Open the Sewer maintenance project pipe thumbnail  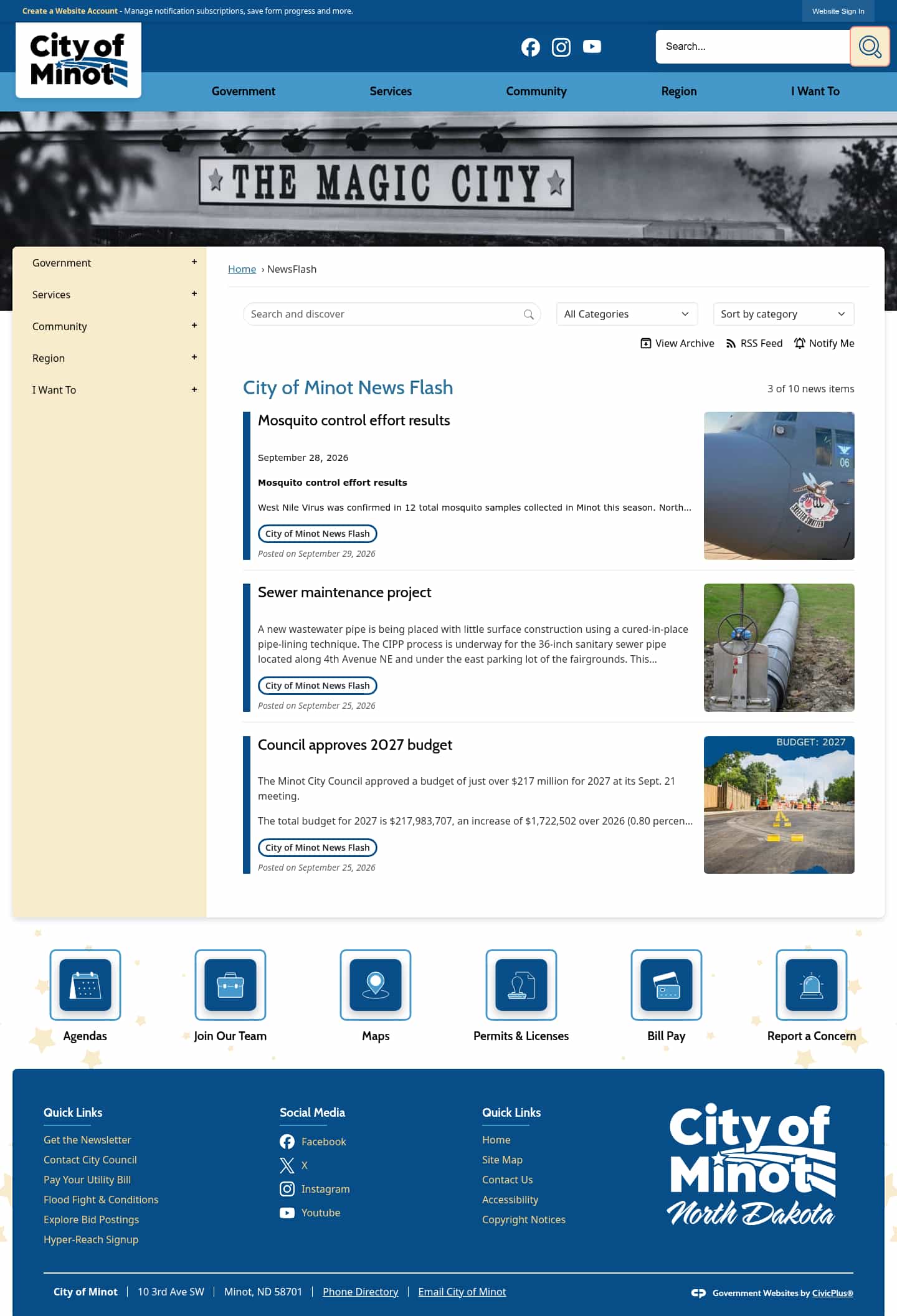779,648
